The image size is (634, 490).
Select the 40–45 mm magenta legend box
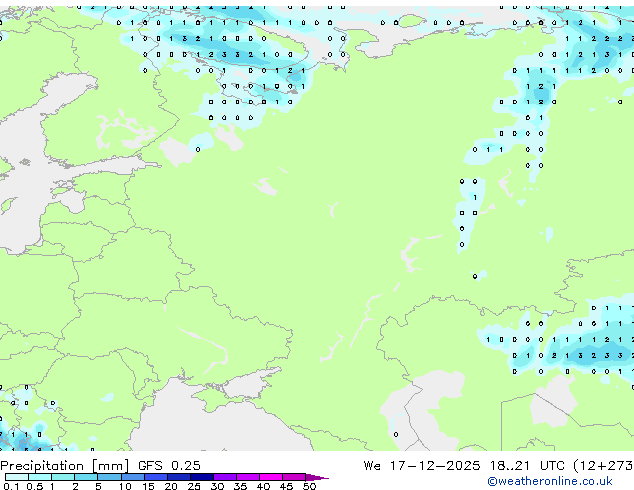click(x=271, y=477)
